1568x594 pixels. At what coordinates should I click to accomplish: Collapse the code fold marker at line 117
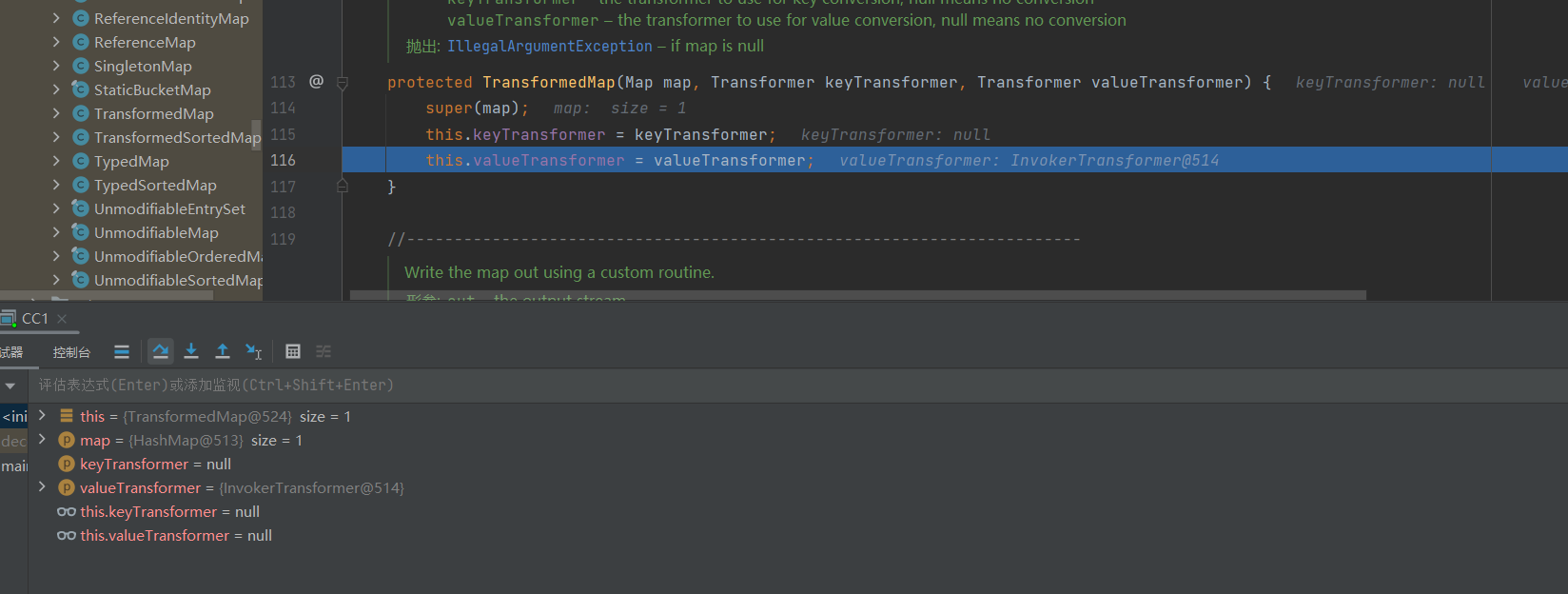click(343, 187)
